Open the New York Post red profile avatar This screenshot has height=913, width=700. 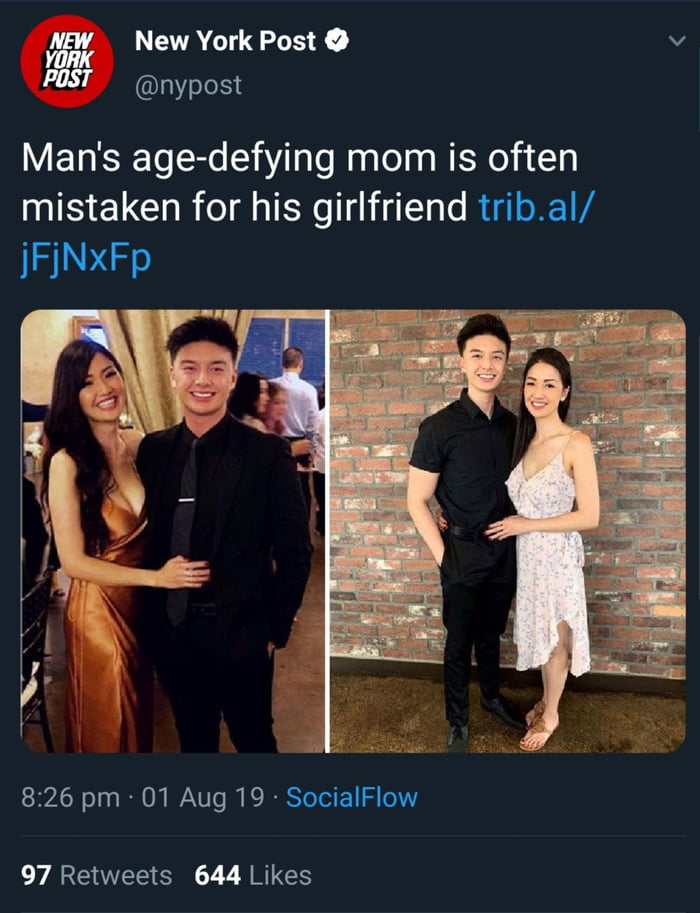pyautogui.click(x=67, y=61)
